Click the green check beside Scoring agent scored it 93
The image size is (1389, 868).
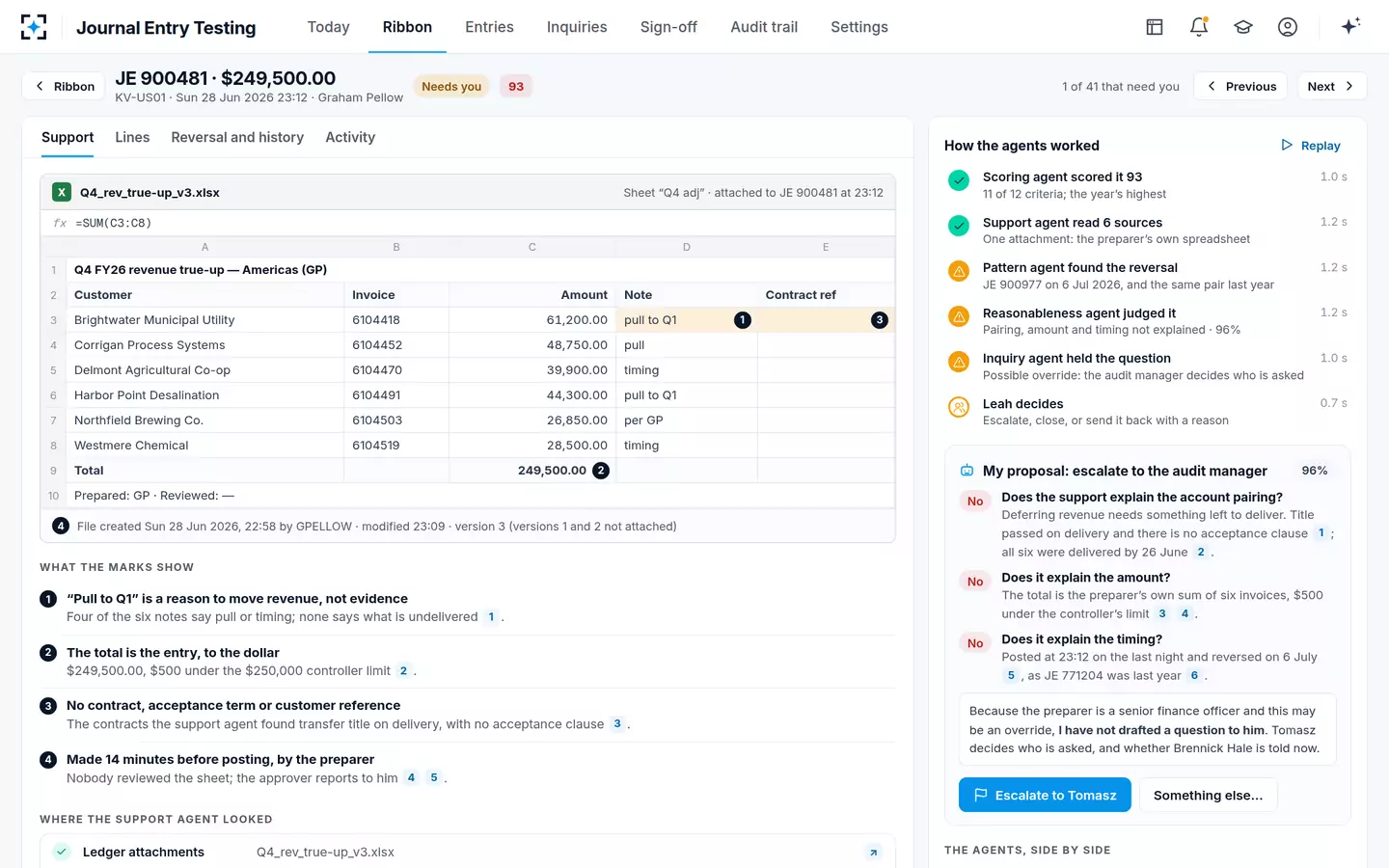[x=959, y=180]
